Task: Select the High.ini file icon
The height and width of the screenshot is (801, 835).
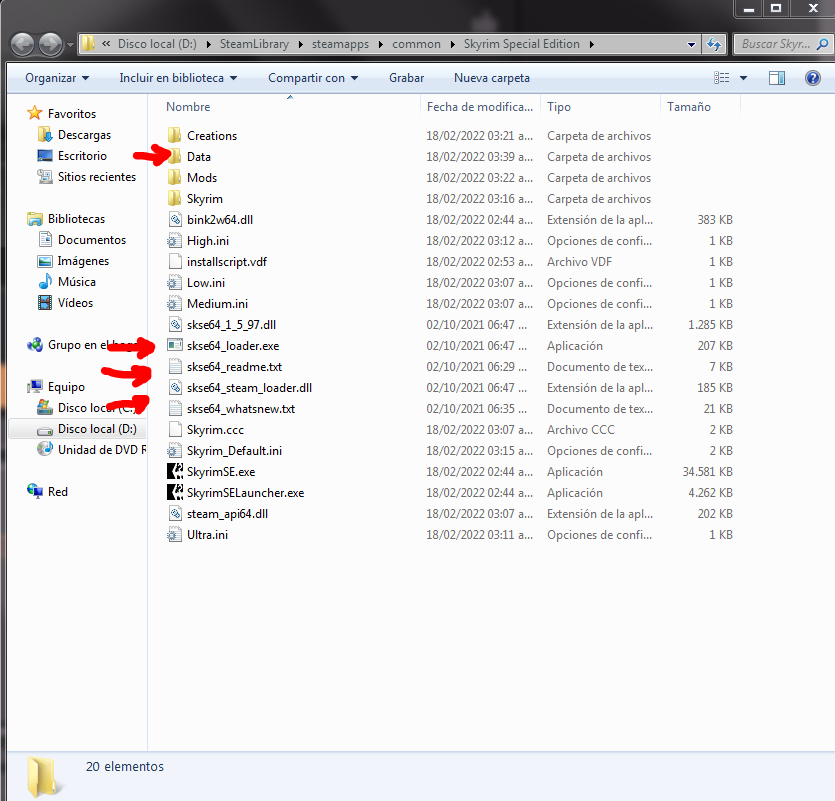Action: point(174,241)
